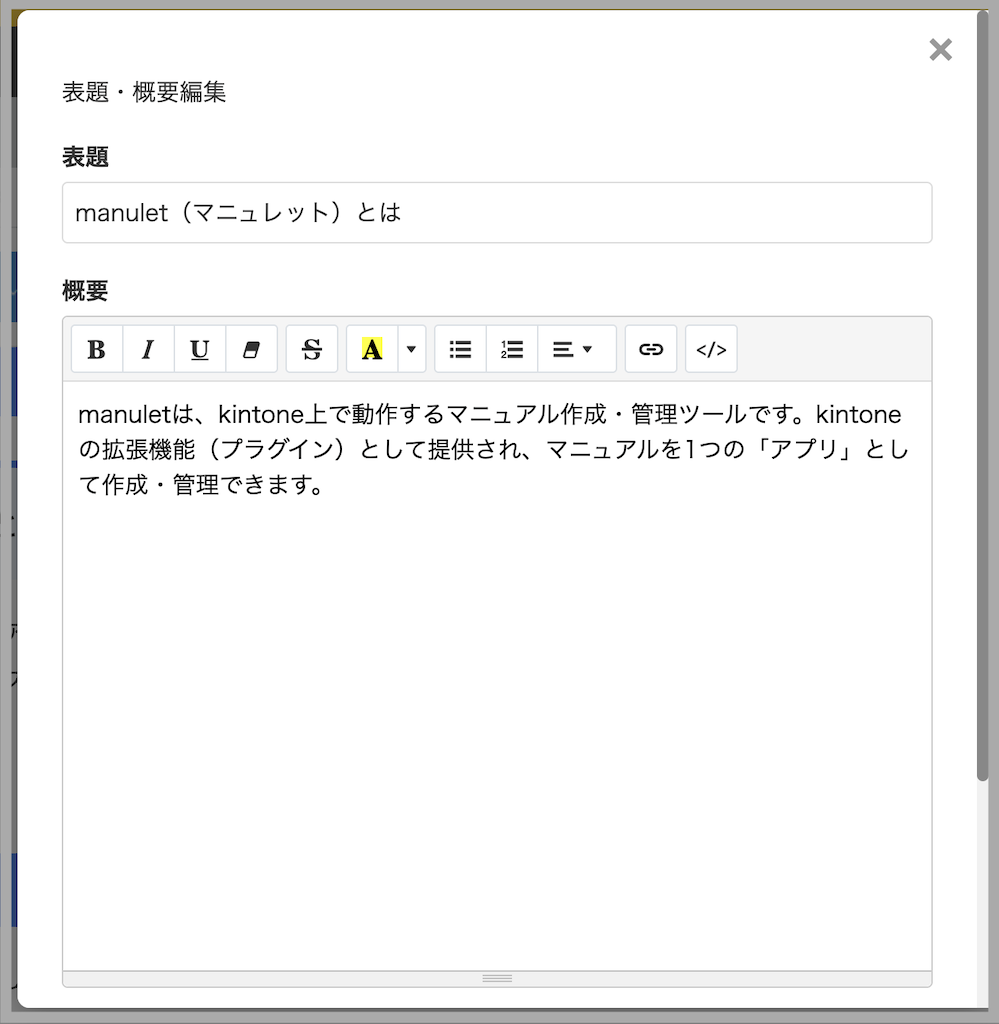Click the 表題 title input field

[x=496, y=213]
